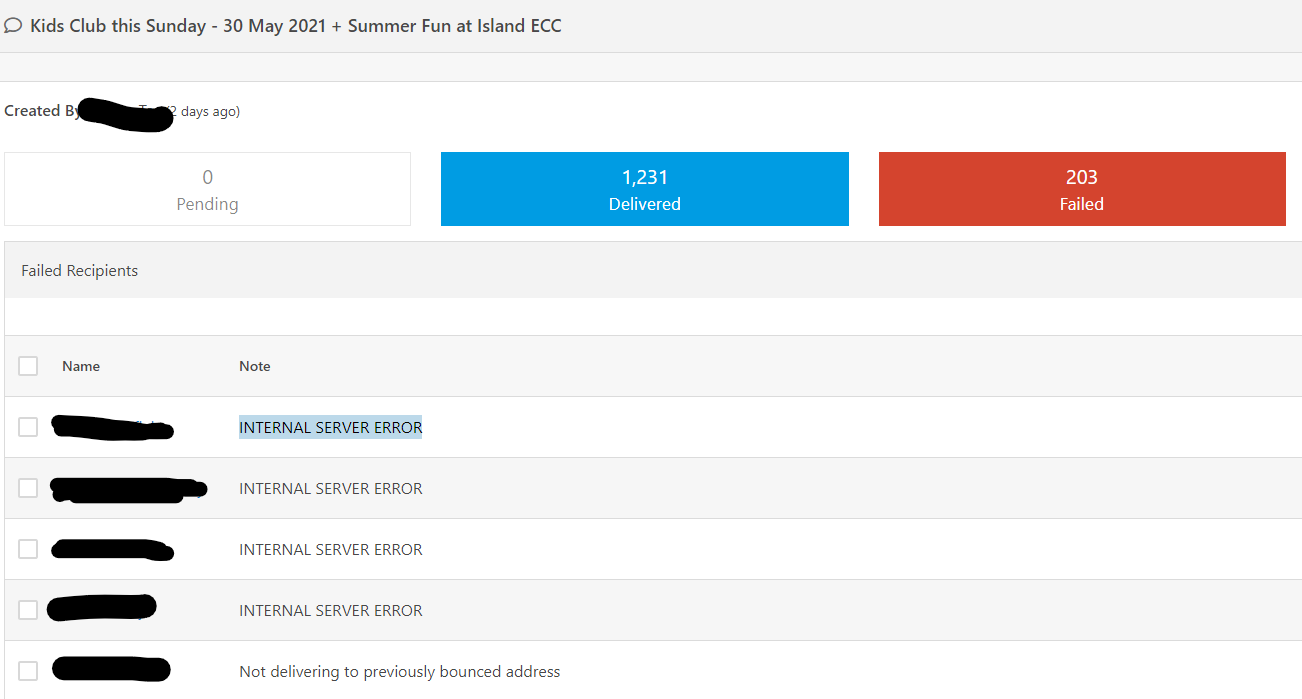Select the third failed recipient's checkbox
1302x699 pixels.
point(28,549)
